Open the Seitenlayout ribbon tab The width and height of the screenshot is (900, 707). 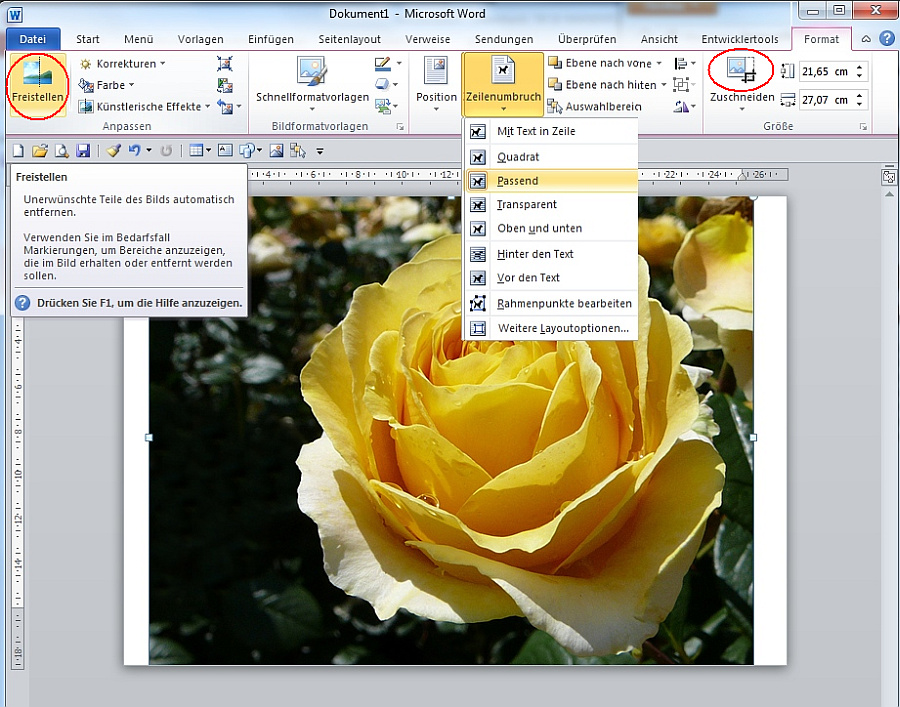click(x=349, y=39)
